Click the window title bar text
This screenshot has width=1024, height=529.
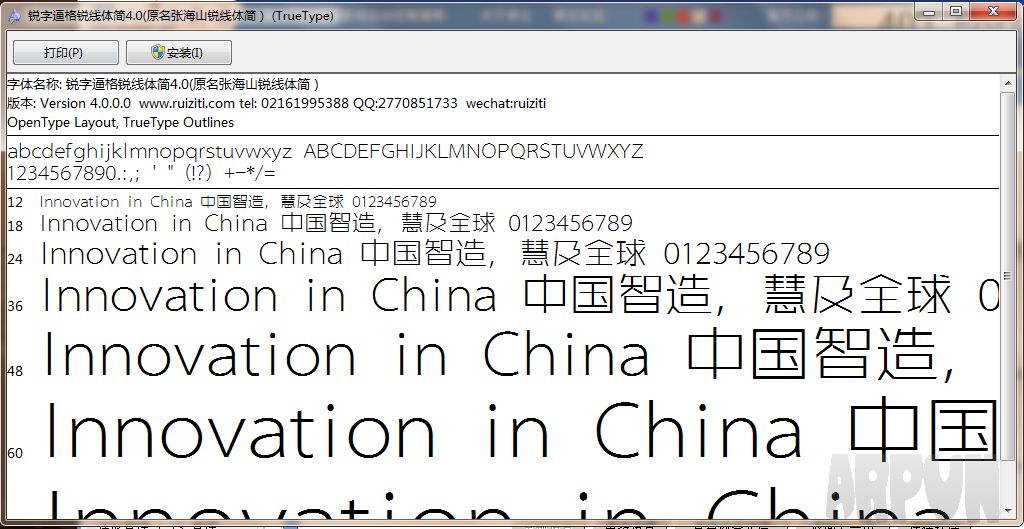[180, 16]
